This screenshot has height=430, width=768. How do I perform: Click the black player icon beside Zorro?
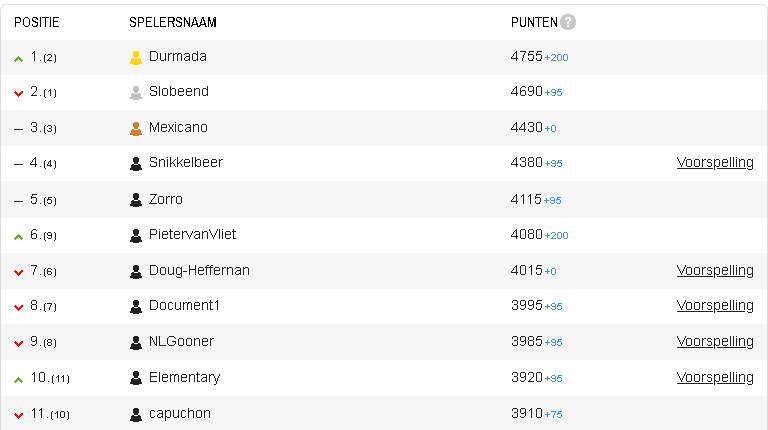(x=136, y=200)
